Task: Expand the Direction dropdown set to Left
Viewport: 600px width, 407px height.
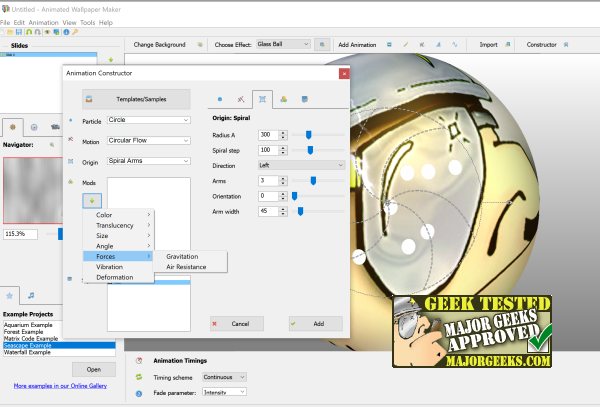Action: click(x=301, y=165)
